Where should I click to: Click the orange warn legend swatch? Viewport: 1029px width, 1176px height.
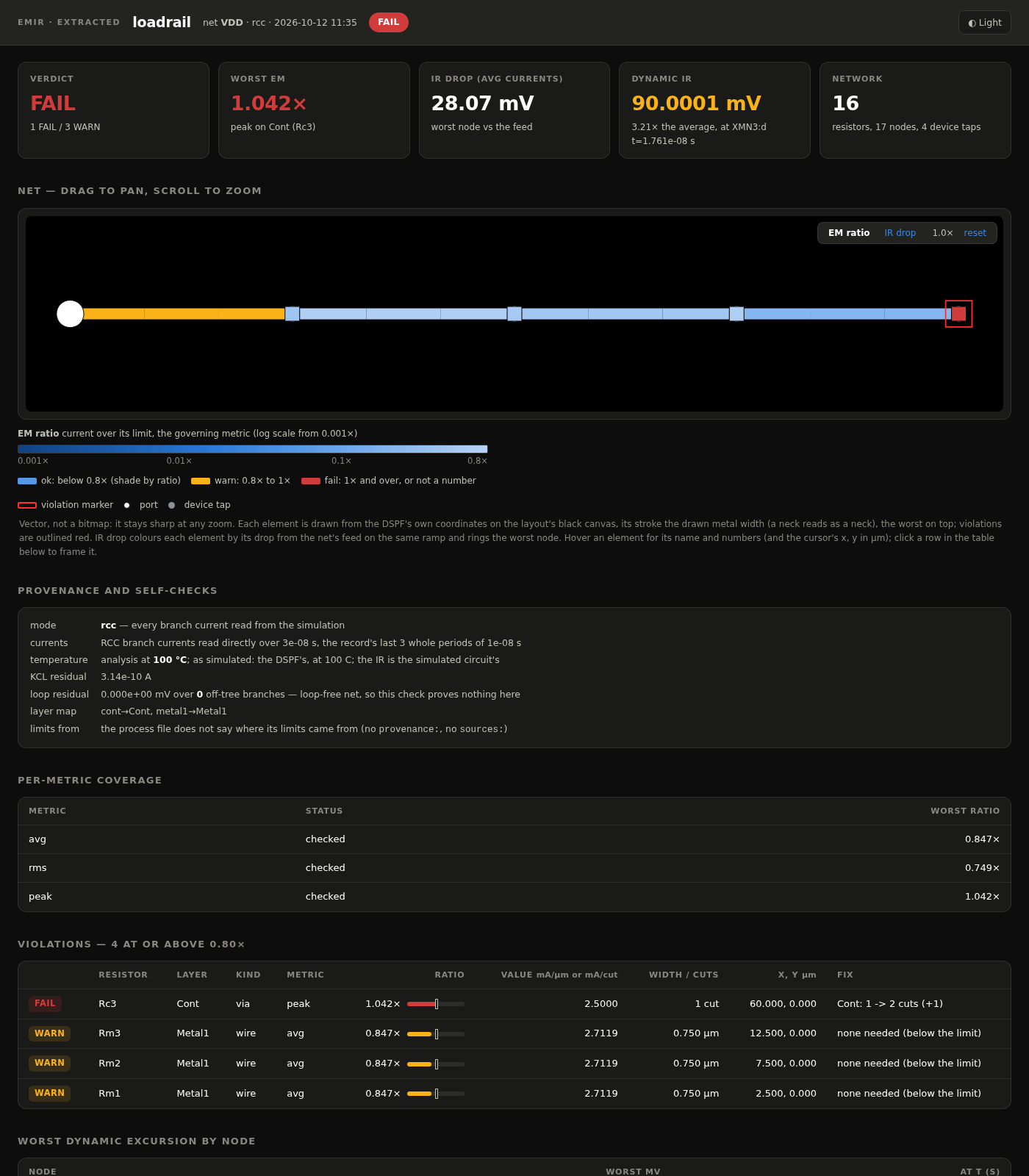[201, 481]
